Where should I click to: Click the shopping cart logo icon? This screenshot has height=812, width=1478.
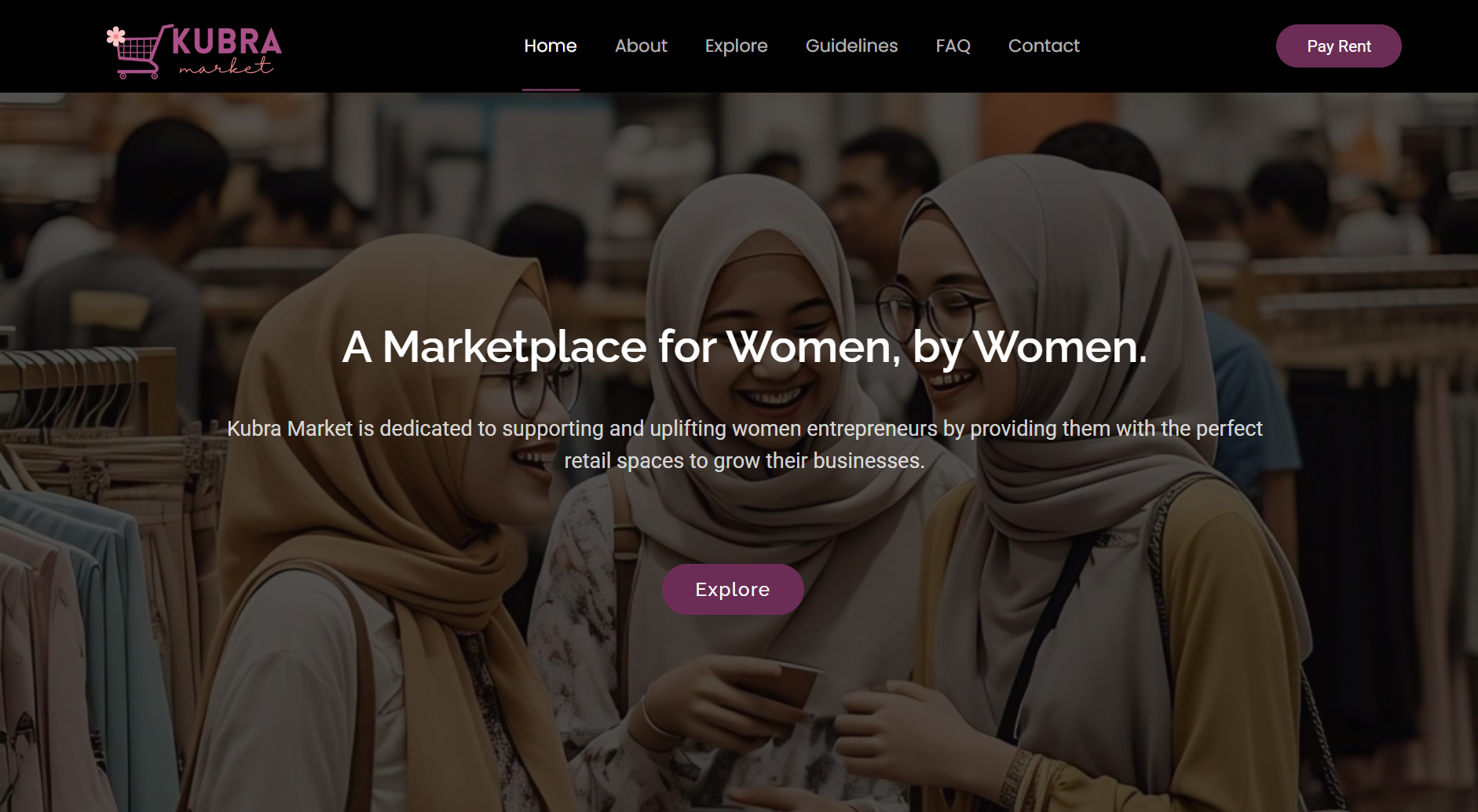tap(139, 55)
